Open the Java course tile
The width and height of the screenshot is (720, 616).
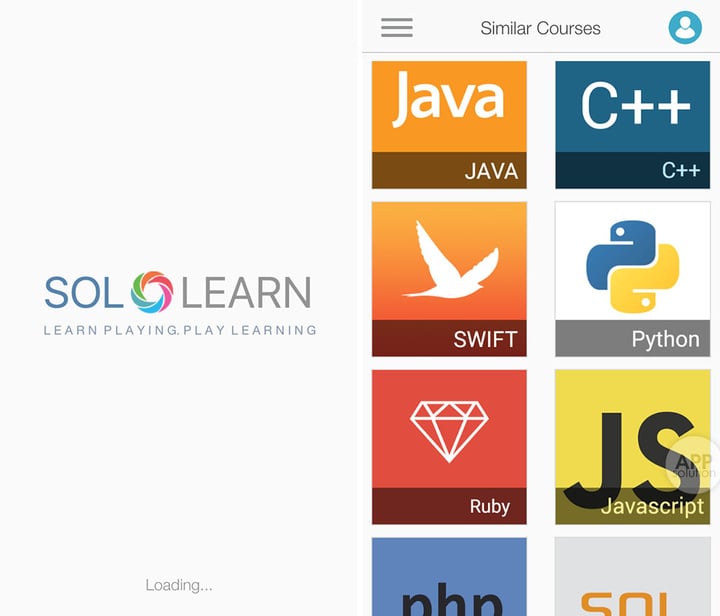tap(449, 125)
